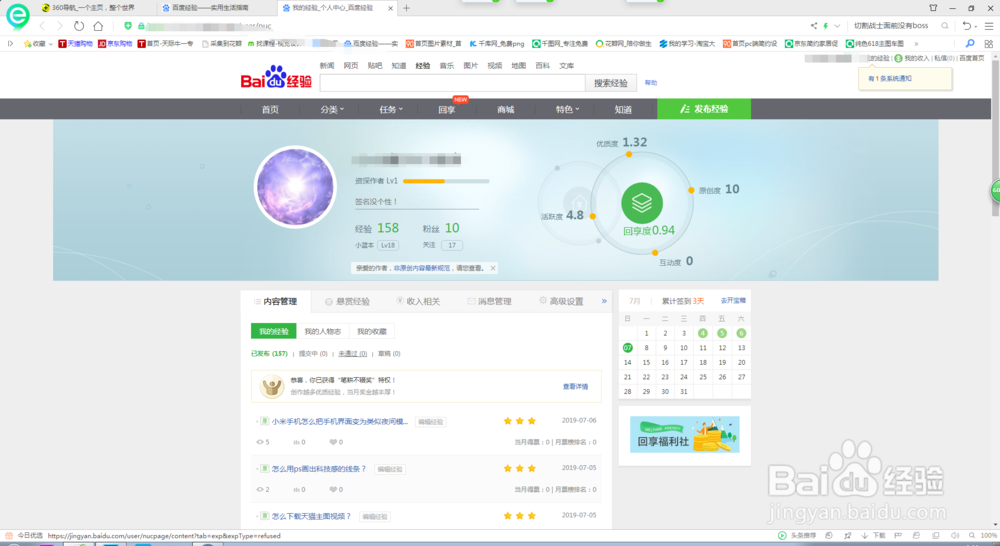Click the 笔耕不辍奖 trophy icon
Screen dimensions: 1000x546
tap(272, 386)
